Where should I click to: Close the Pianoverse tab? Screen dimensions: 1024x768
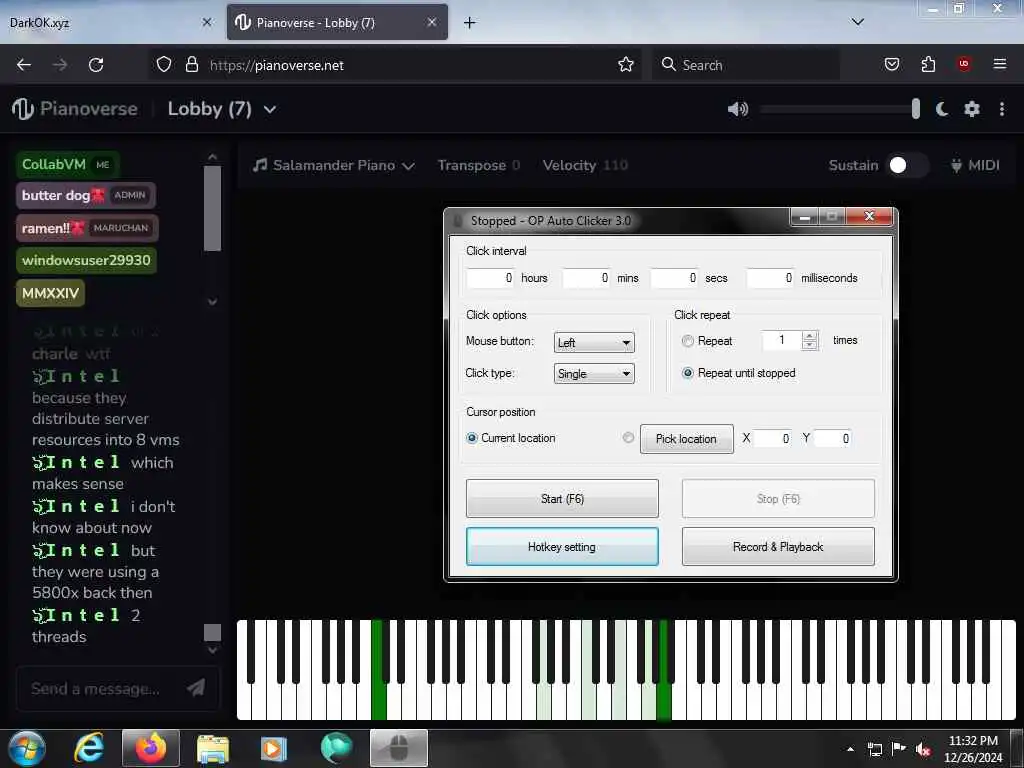[x=432, y=22]
